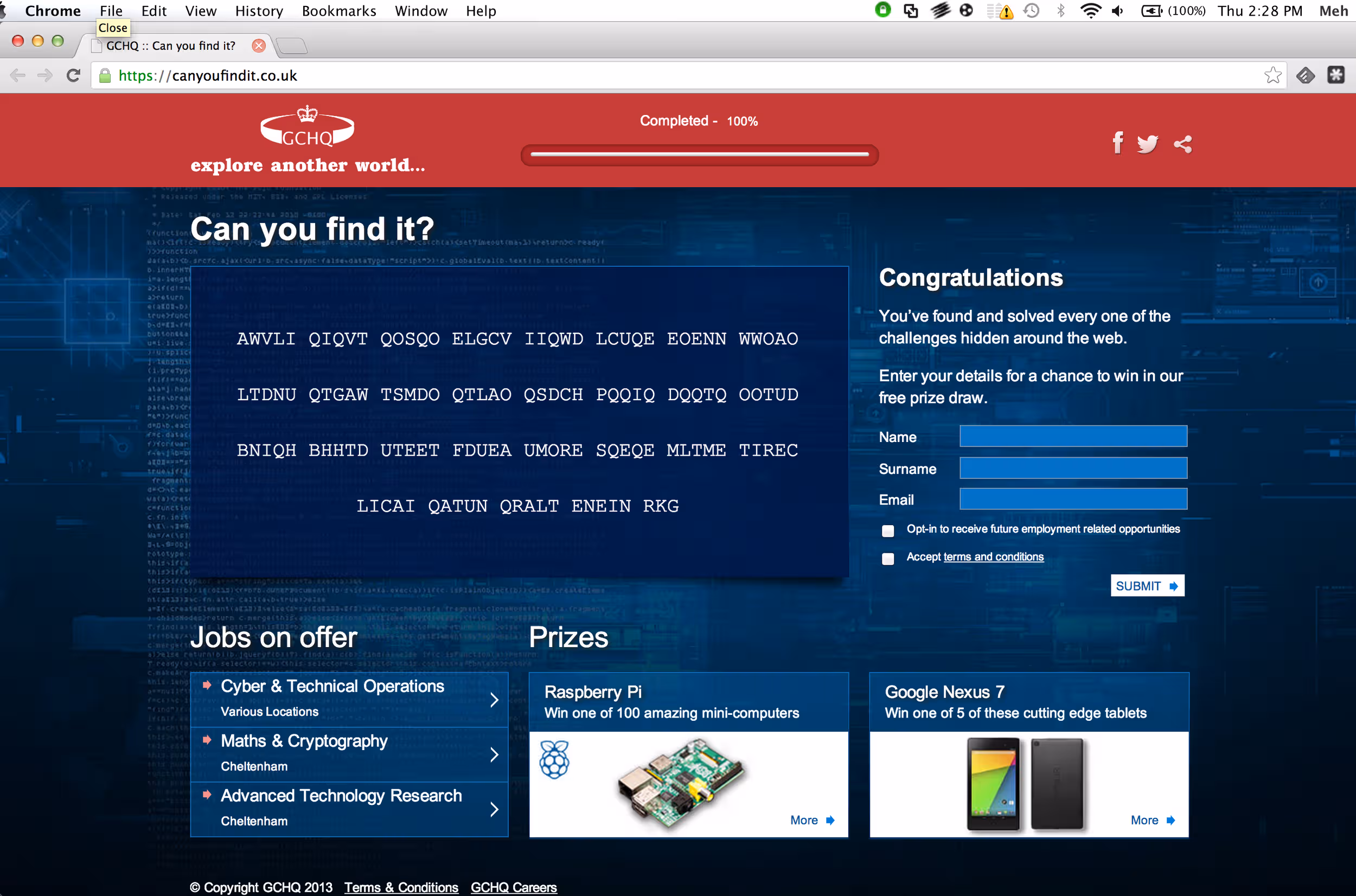
Task: Go forward with the browser forward arrow
Action: coord(45,75)
